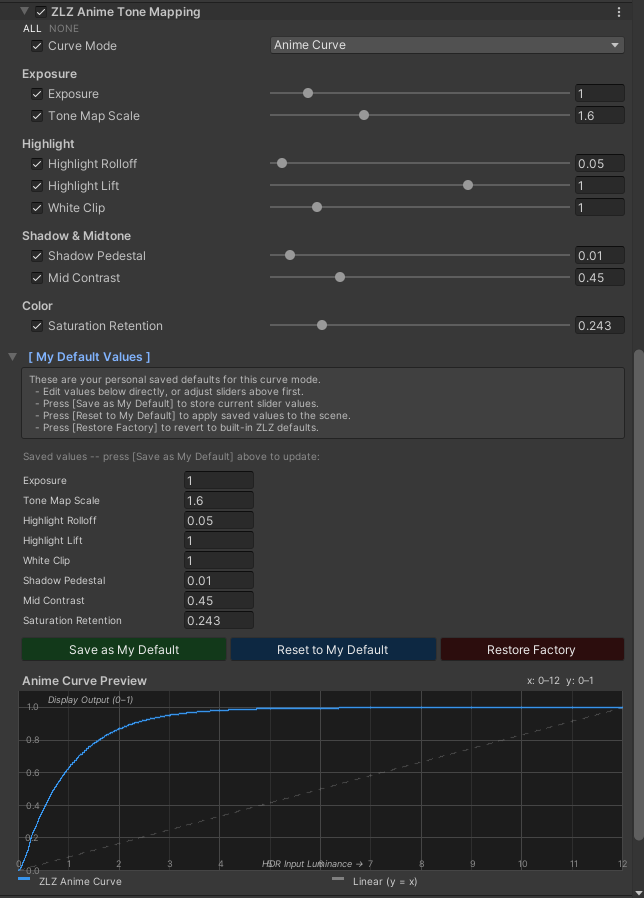Click the saved Exposure default field
This screenshot has width=644, height=898.
[219, 480]
